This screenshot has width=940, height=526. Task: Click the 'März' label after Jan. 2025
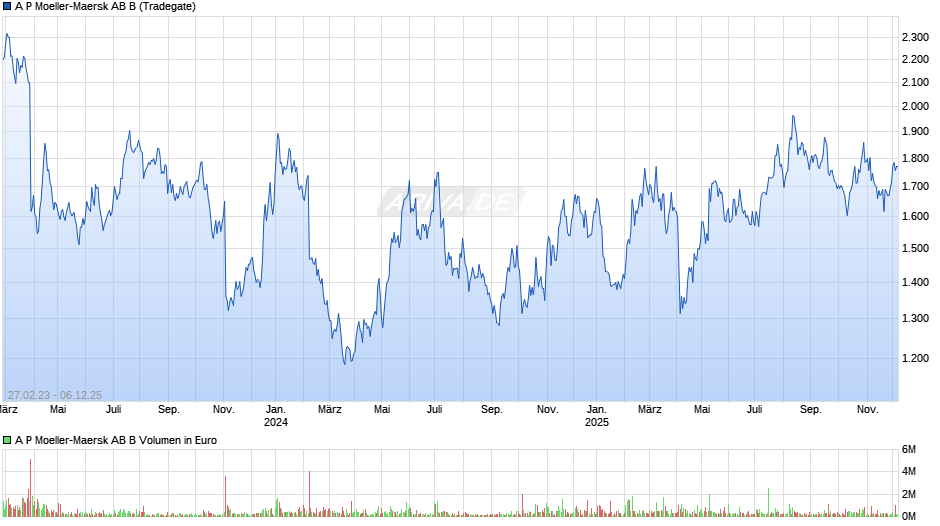649,409
